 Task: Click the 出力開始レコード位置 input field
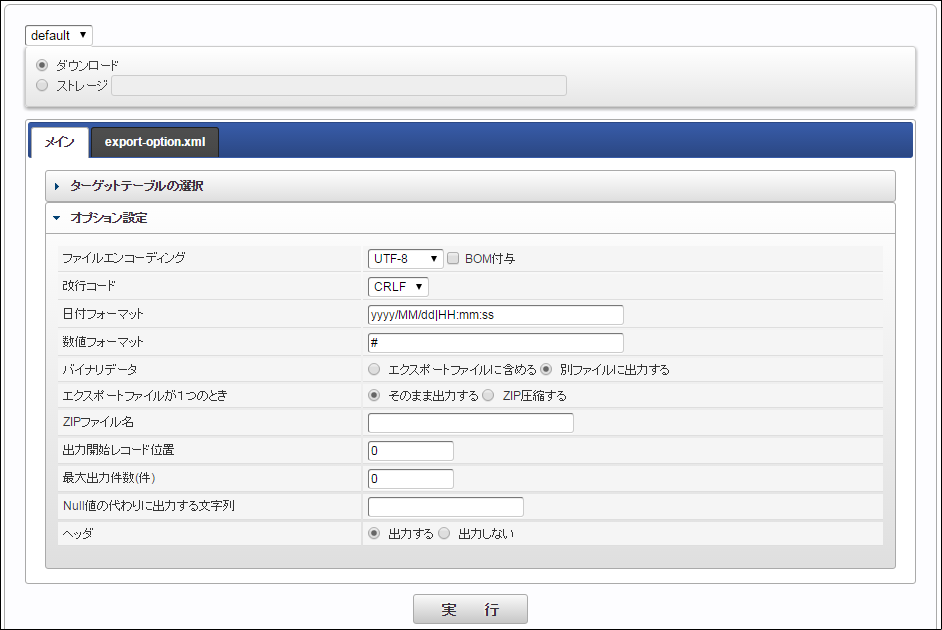(x=410, y=451)
